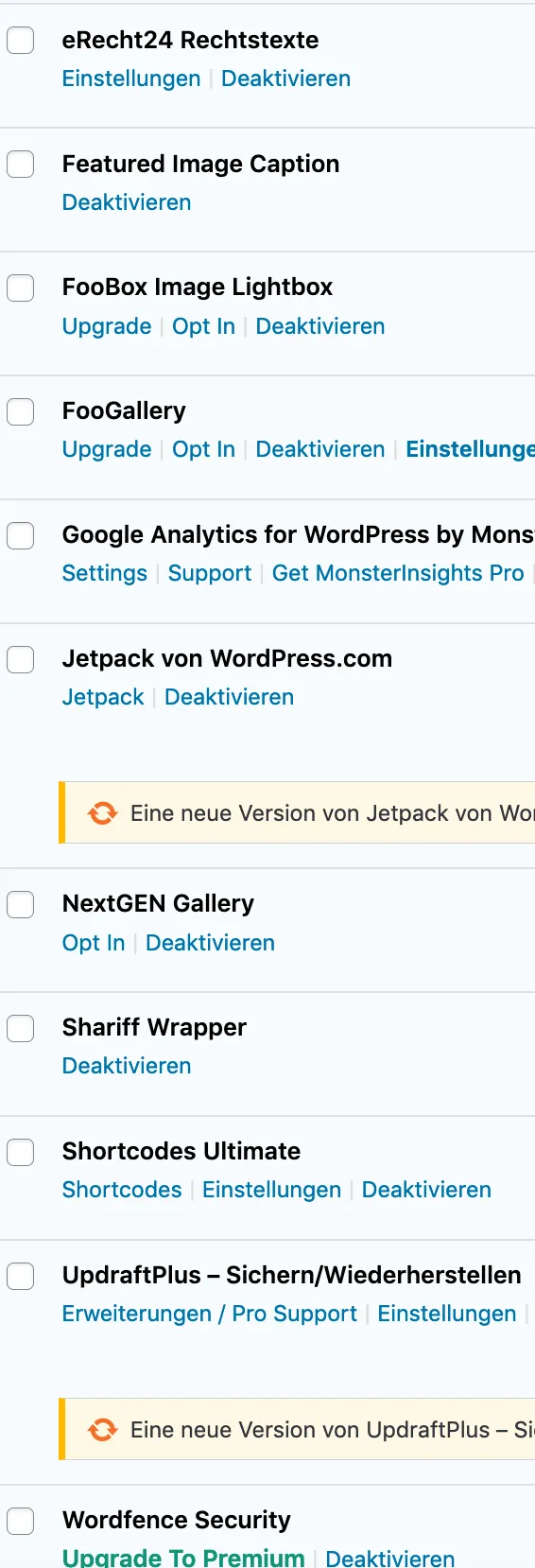535x1568 pixels.
Task: Open Shortcodes link under Shortcodes Ultimate
Action: coord(122,1190)
